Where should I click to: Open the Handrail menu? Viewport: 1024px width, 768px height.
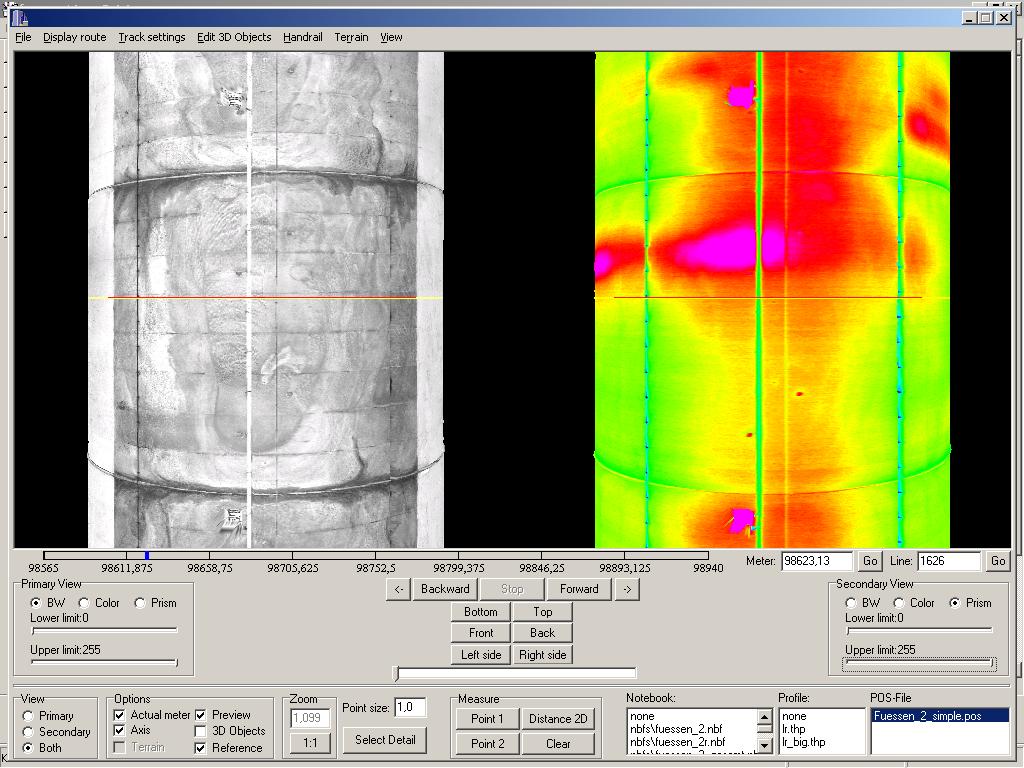(302, 37)
